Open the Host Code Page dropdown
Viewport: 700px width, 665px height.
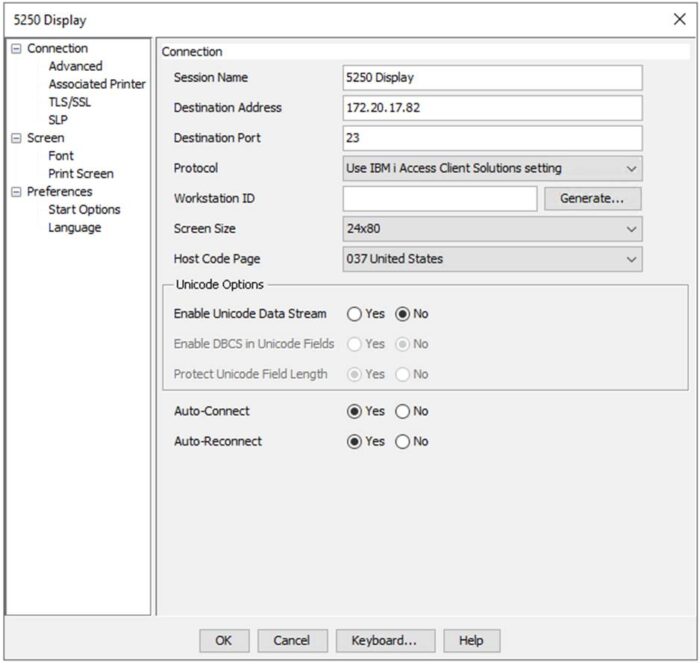click(x=492, y=259)
